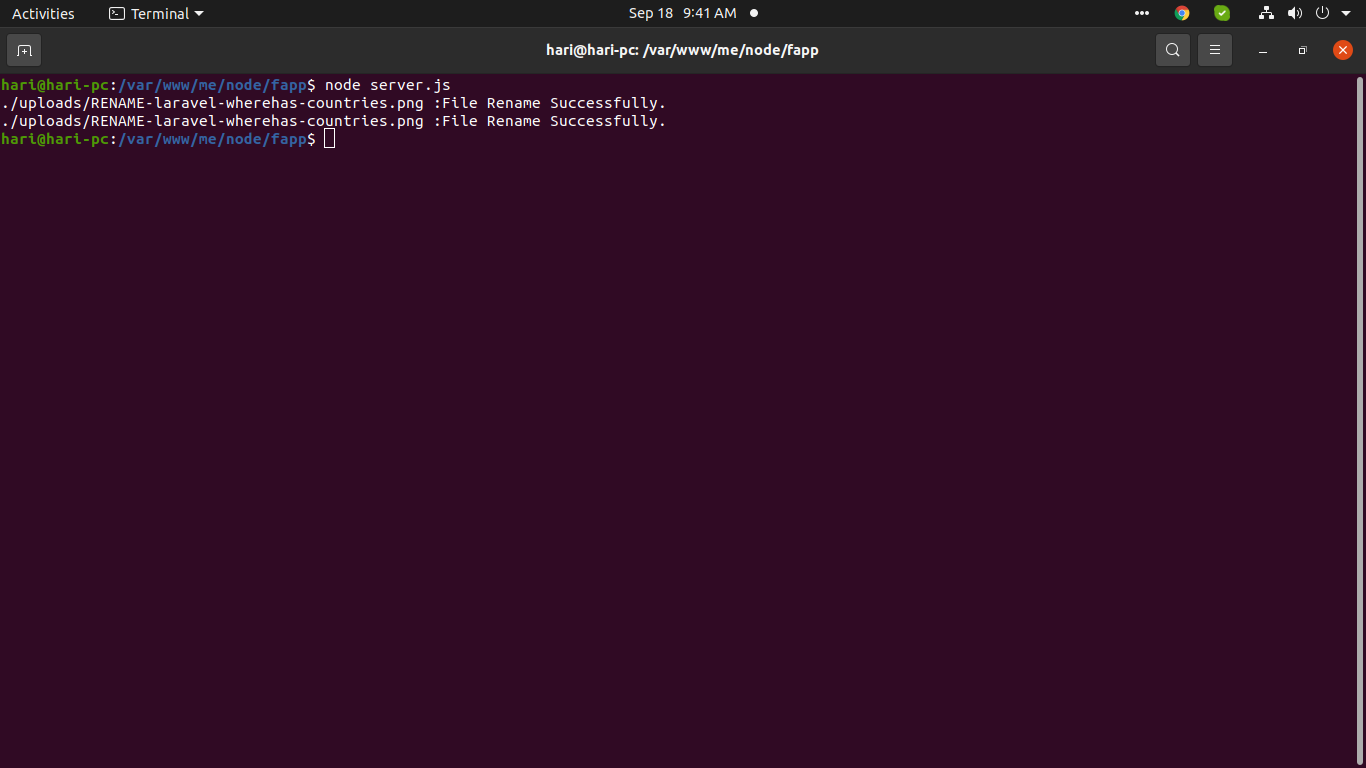Open the network connections tray icon
The image size is (1366, 768).
coord(1266,13)
